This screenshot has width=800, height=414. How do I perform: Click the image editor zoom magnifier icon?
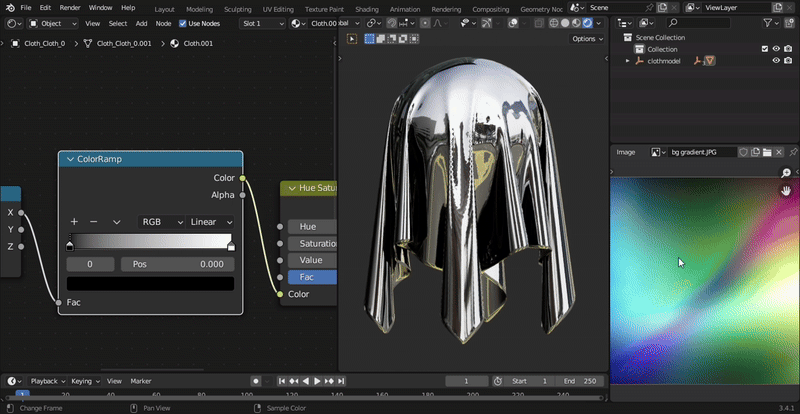point(786,173)
